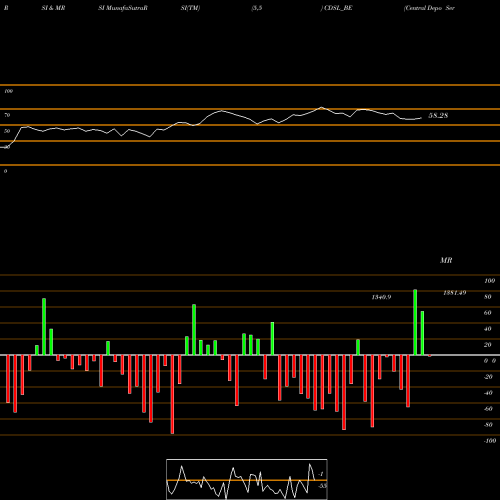Click the MR indicator title label
Screen dimensions: 500x500
(x=446, y=260)
